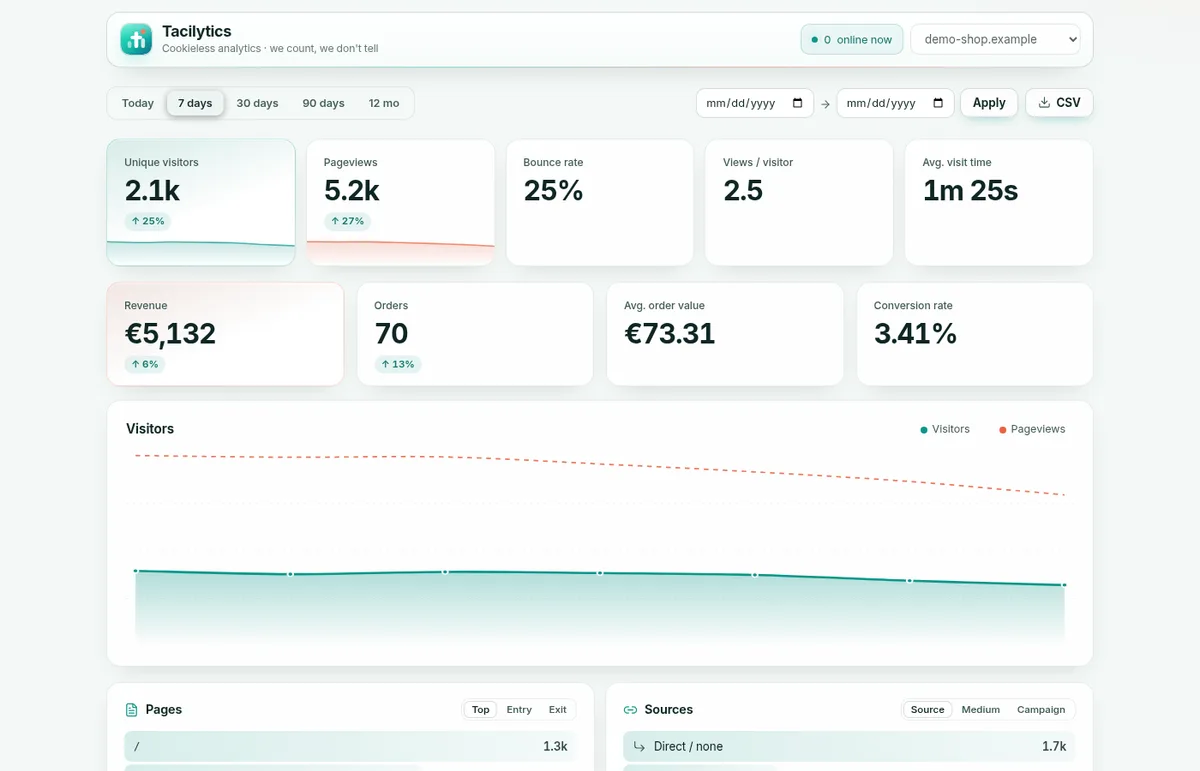Click the green online status dot

pyautogui.click(x=814, y=40)
